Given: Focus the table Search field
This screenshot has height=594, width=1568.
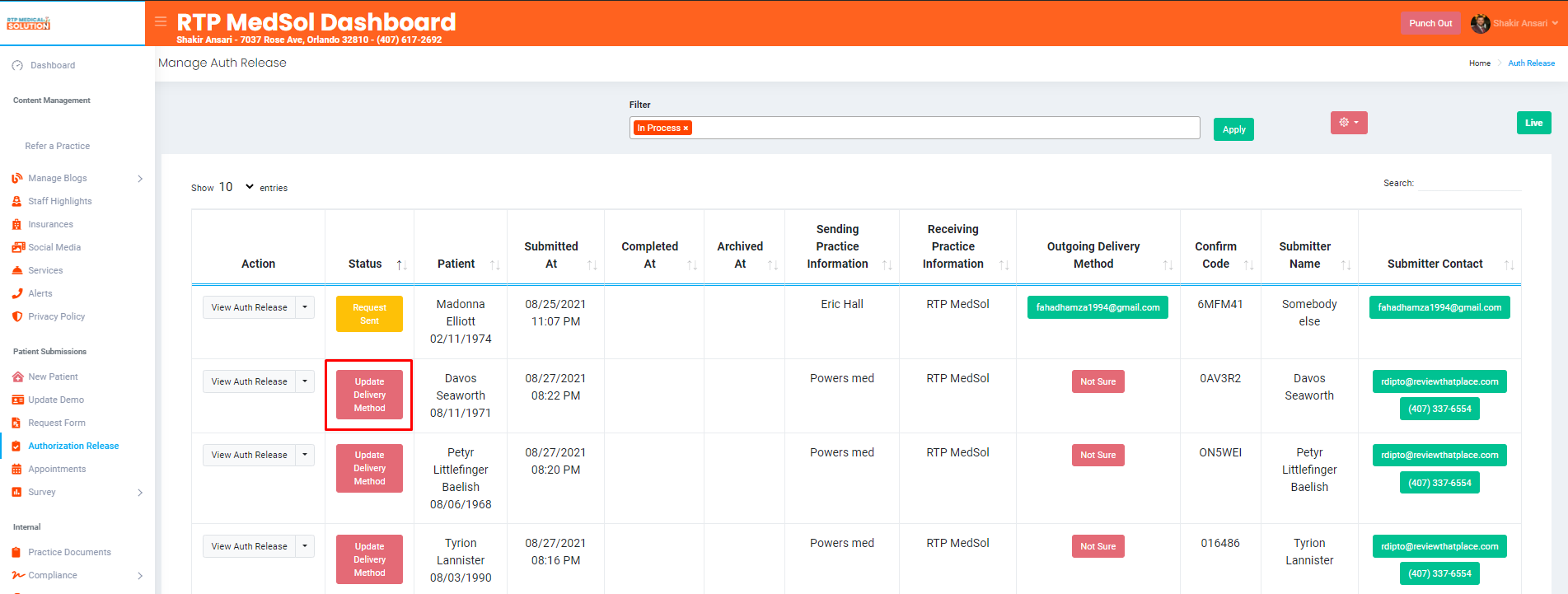Looking at the screenshot, I should click(x=1469, y=183).
